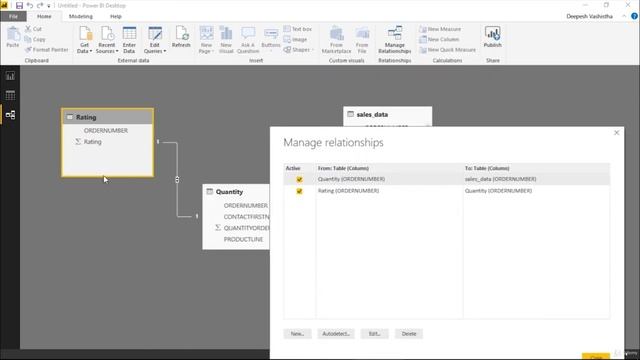Click the Active column header
Viewport: 640px width, 360px height.
(293, 168)
